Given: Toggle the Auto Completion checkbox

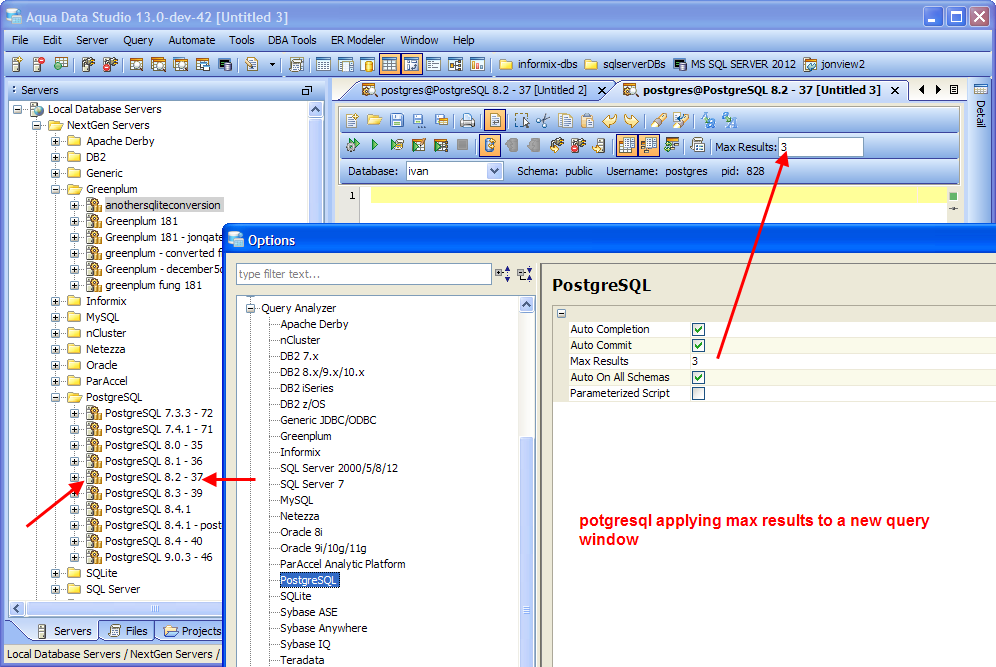Looking at the screenshot, I should coord(698,329).
